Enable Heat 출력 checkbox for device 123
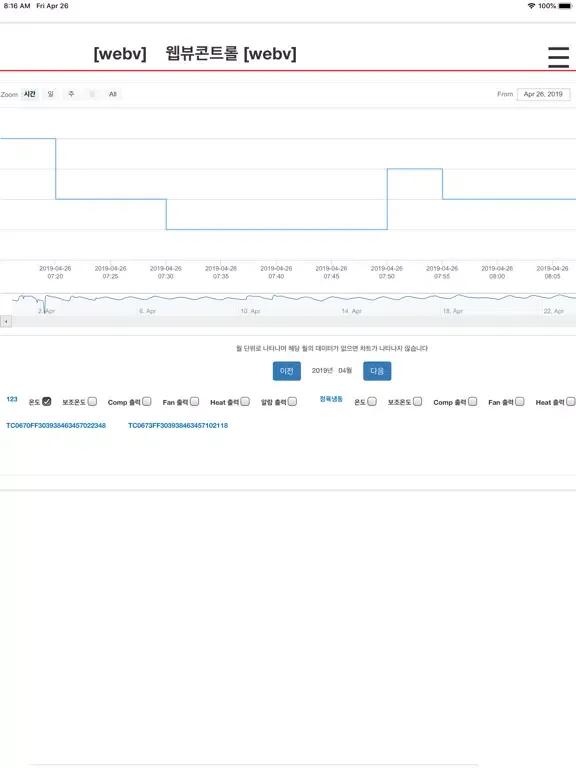This screenshot has width=576, height=768. point(245,402)
